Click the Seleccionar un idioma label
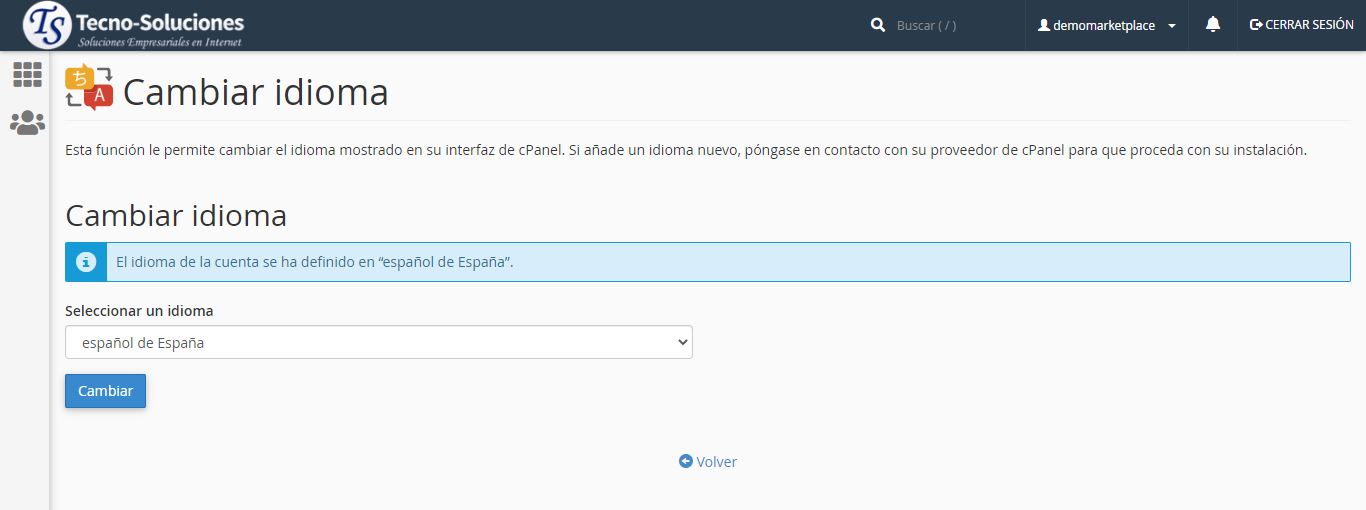1366x510 pixels. coord(139,311)
